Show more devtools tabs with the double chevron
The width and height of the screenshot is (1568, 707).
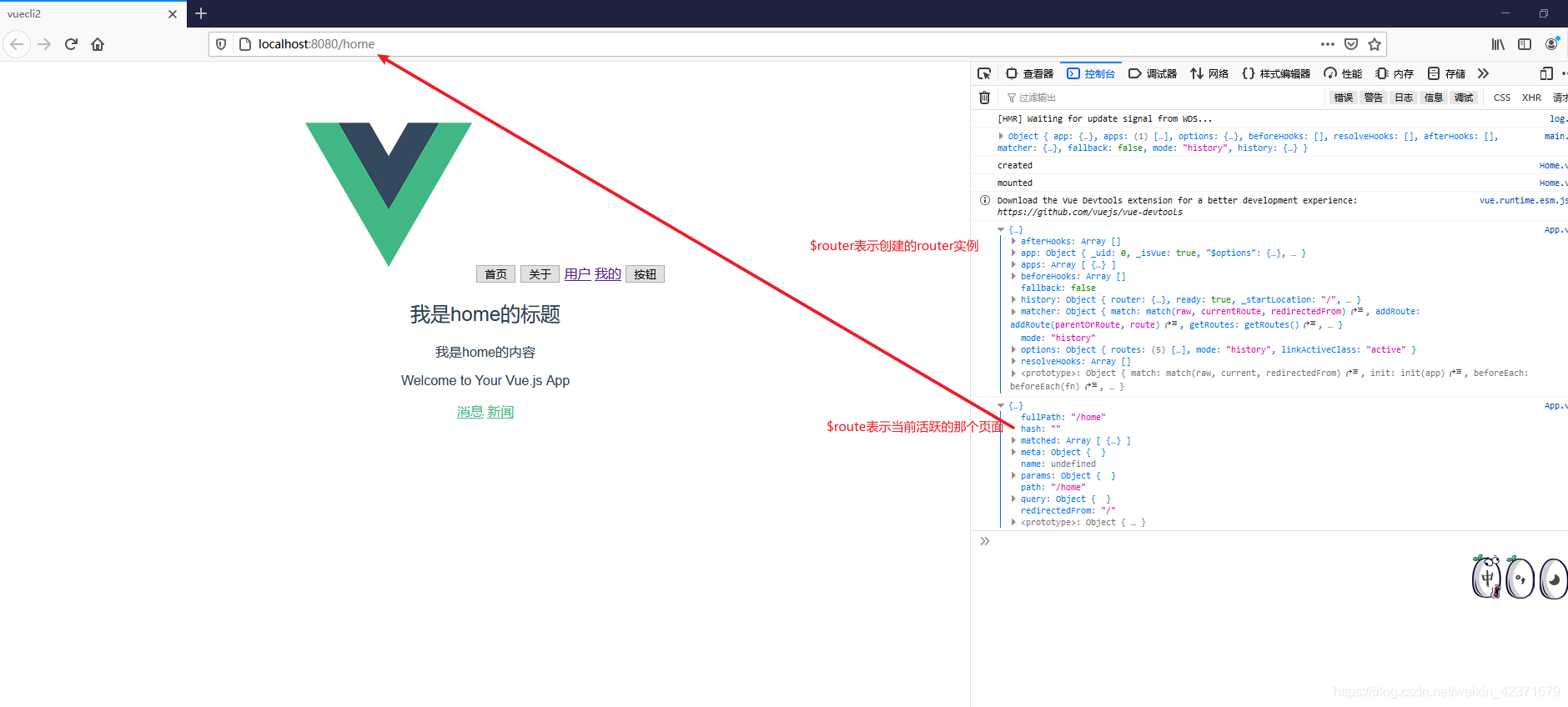(x=1483, y=73)
